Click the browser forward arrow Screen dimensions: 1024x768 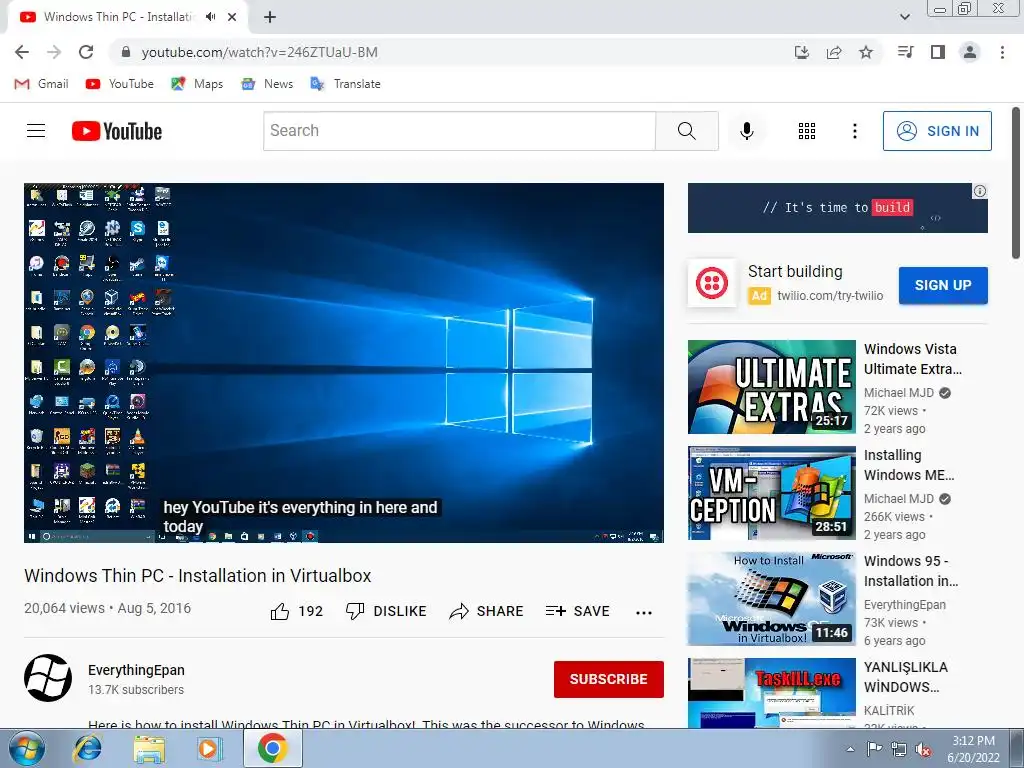pyautogui.click(x=54, y=52)
